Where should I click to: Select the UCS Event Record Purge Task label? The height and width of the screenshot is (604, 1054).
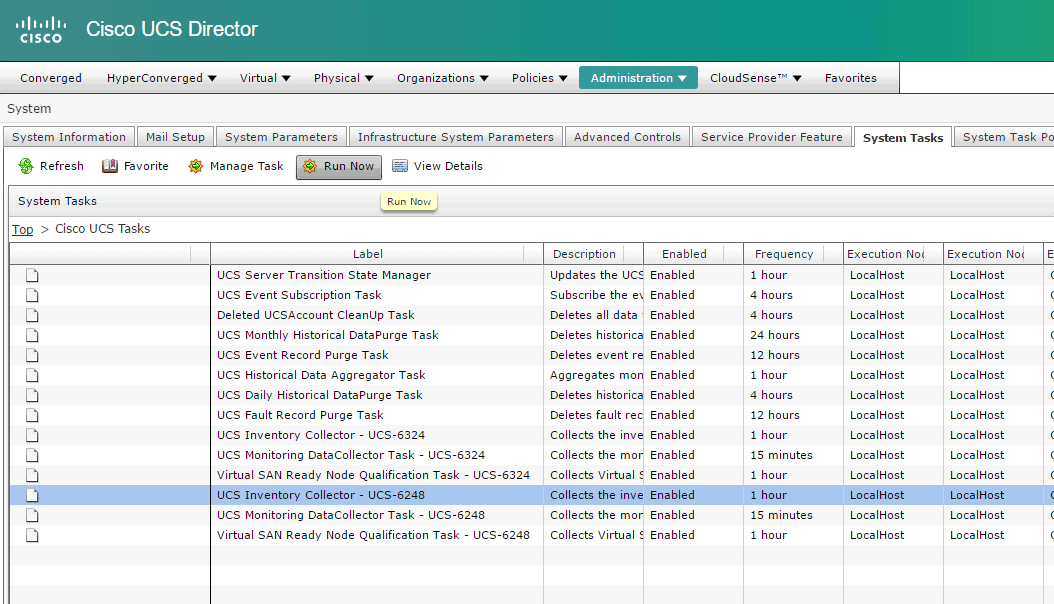302,355
